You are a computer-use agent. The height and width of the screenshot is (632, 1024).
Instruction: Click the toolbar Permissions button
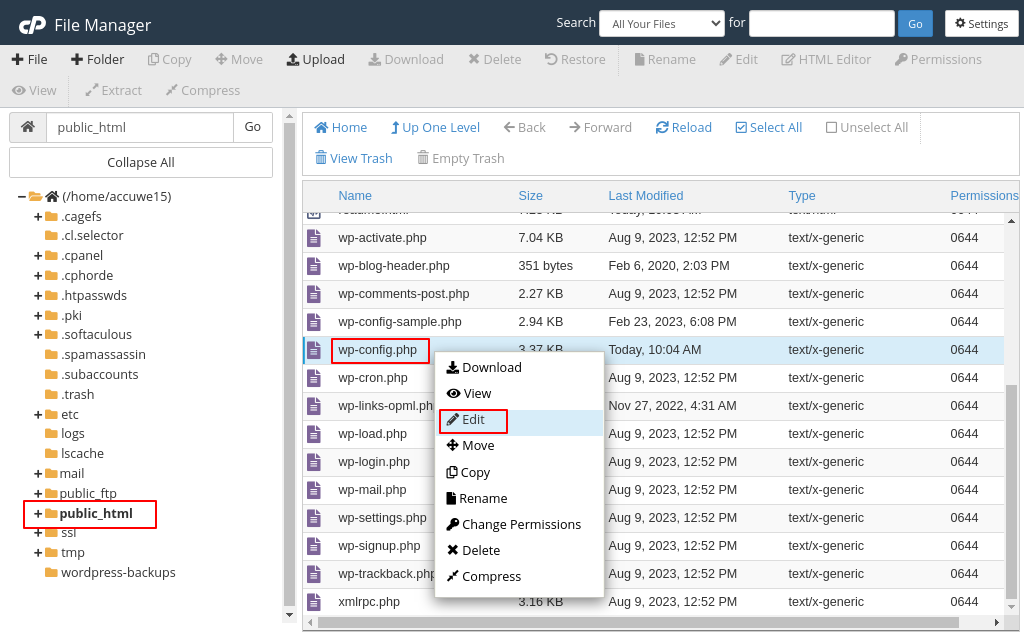coord(938,59)
